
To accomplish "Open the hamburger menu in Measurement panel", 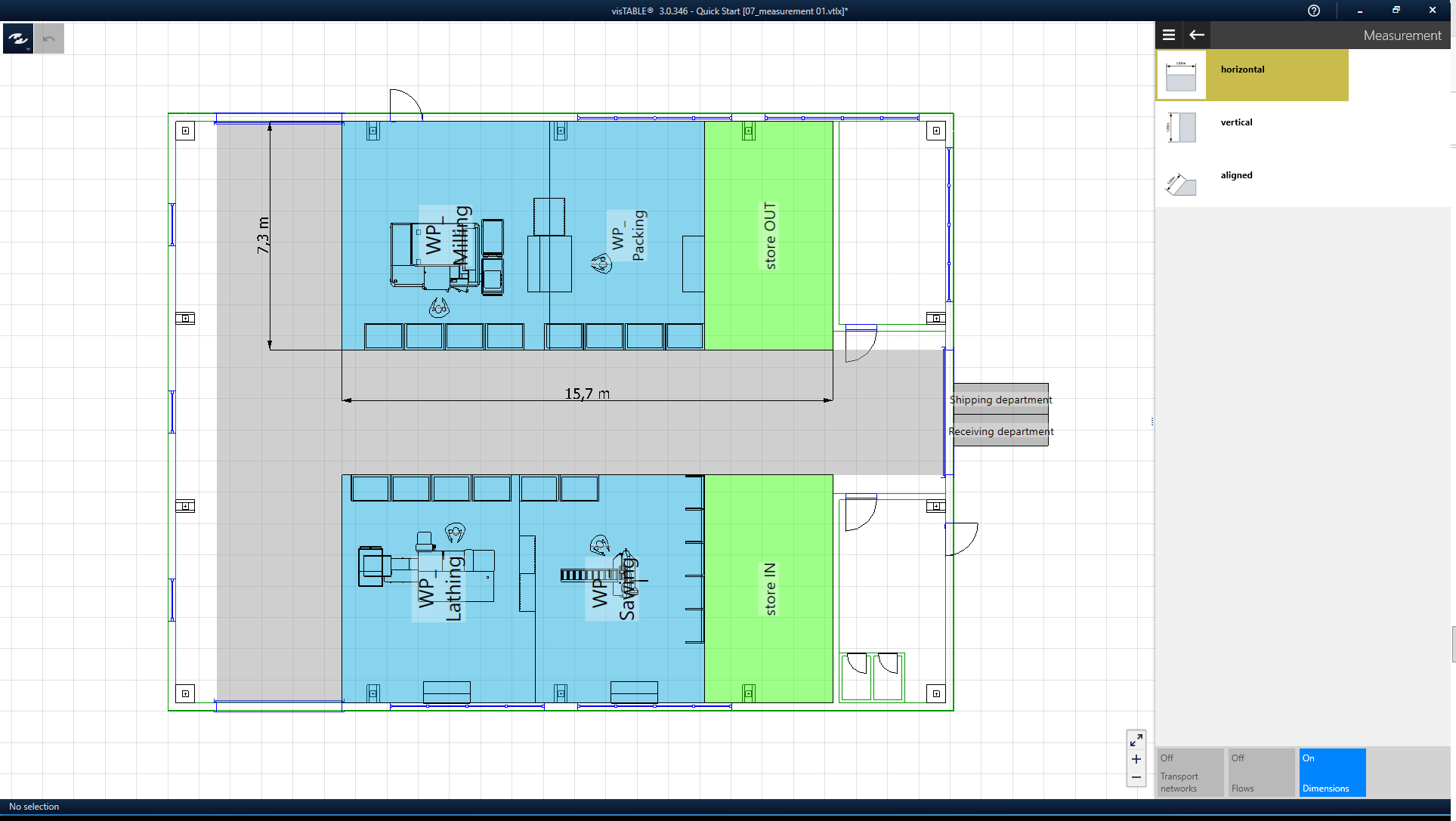I will 1169,35.
